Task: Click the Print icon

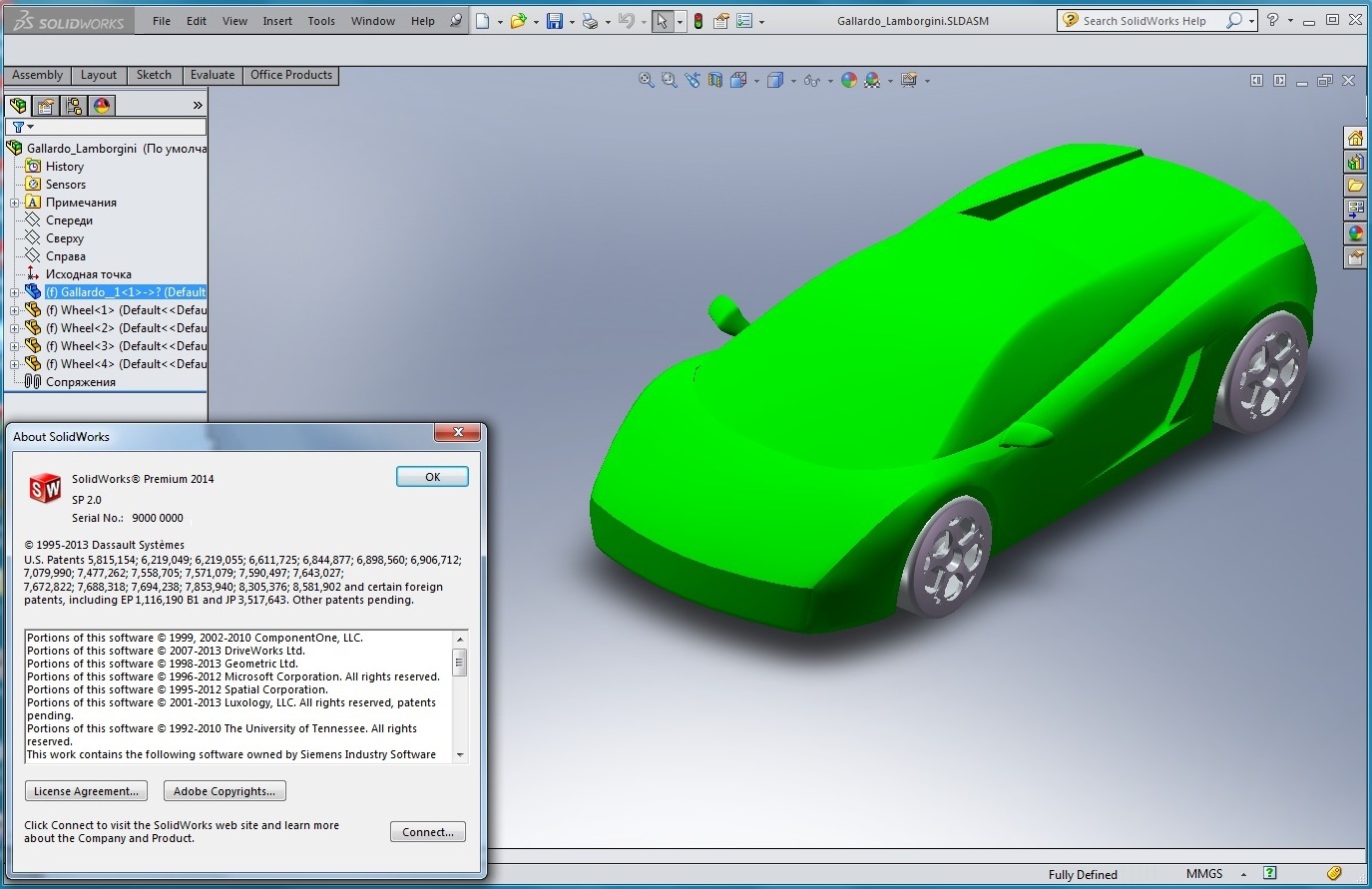Action: (x=590, y=21)
